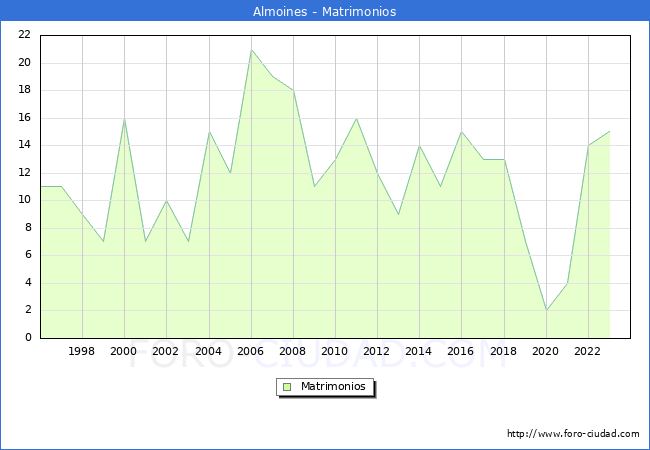Click the 0 y-axis label
This screenshot has width=650, height=450.
point(28,338)
